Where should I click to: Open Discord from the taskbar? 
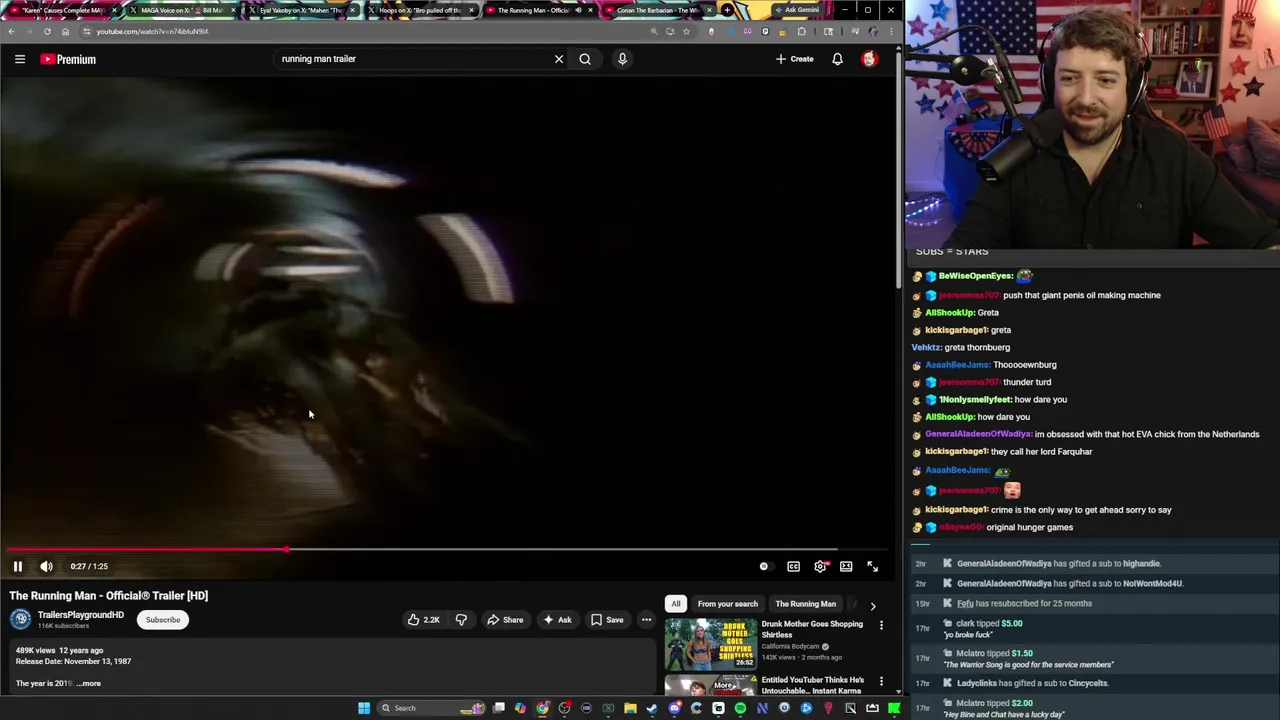[674, 708]
